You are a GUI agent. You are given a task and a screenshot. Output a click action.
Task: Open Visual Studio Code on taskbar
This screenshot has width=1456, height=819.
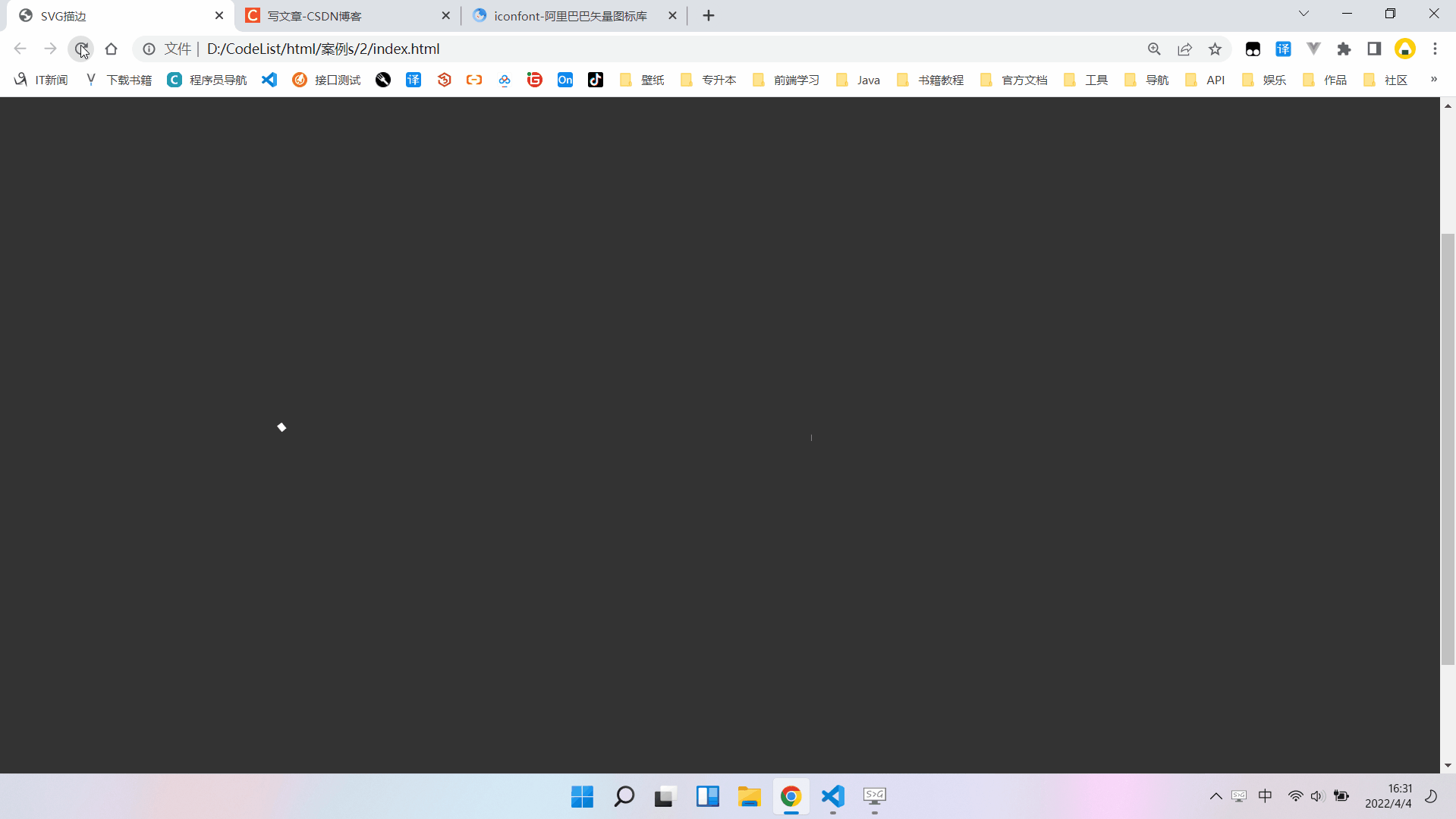click(x=832, y=796)
